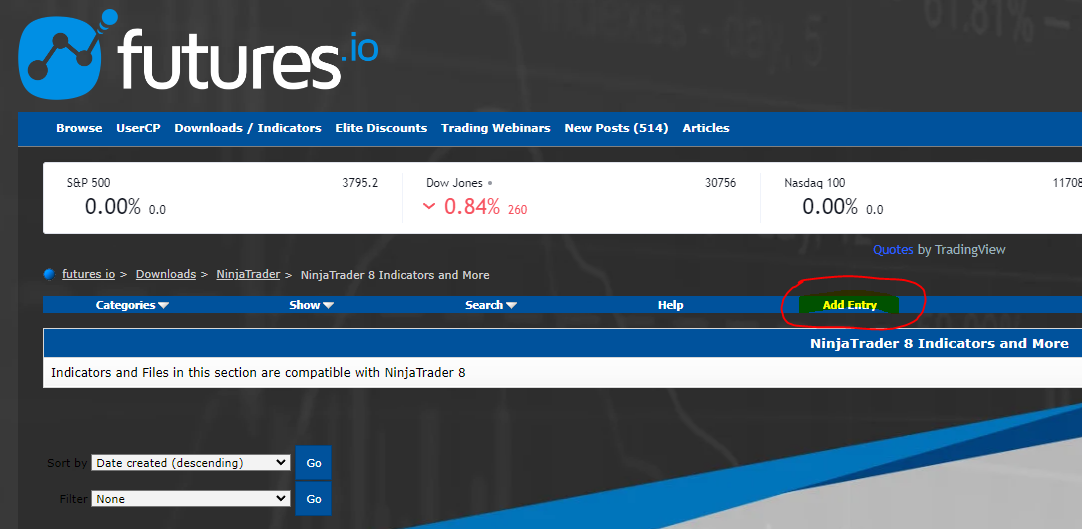Click the Add Entry button
The width and height of the screenshot is (1082, 529).
[x=849, y=305]
